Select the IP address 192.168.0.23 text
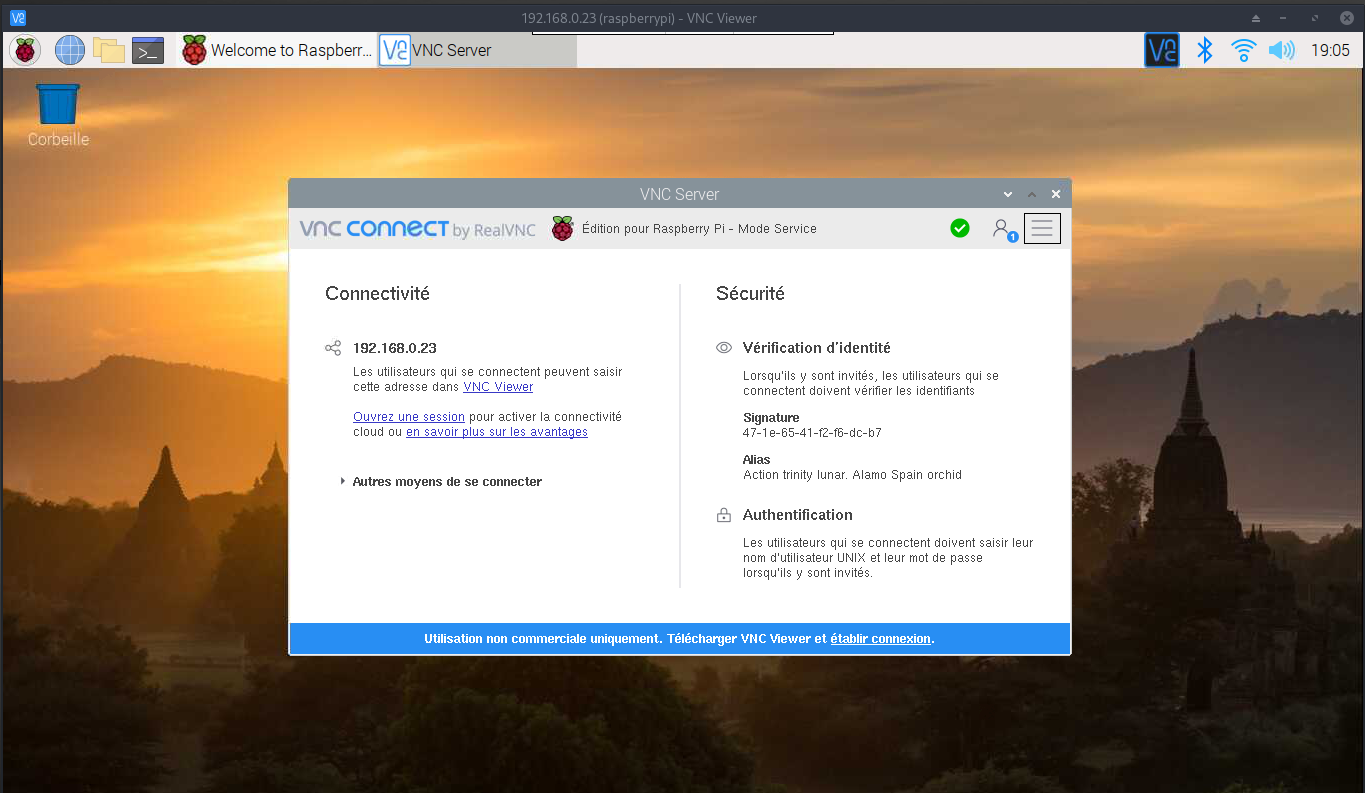 (395, 348)
